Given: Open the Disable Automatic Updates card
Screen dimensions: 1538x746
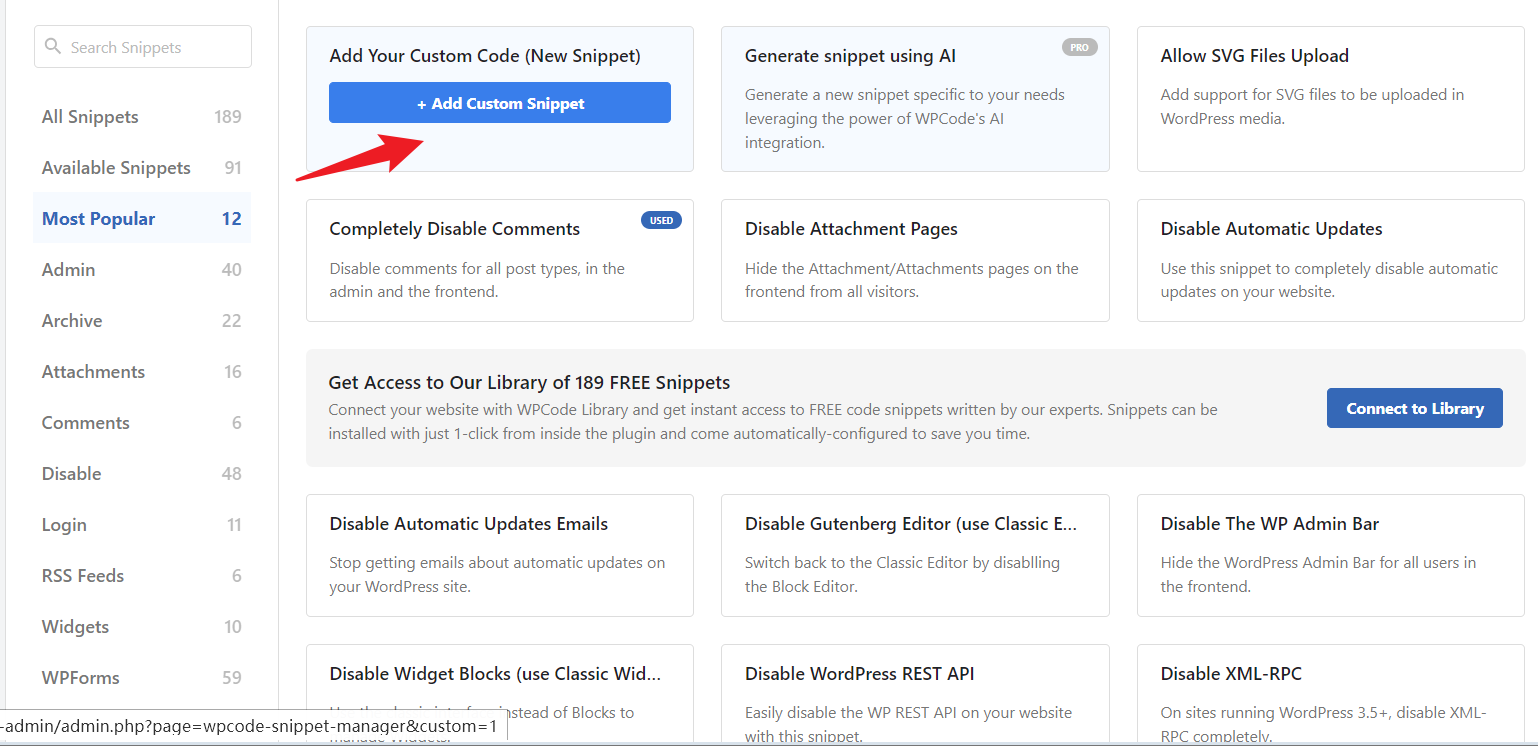Looking at the screenshot, I should click(x=1331, y=260).
